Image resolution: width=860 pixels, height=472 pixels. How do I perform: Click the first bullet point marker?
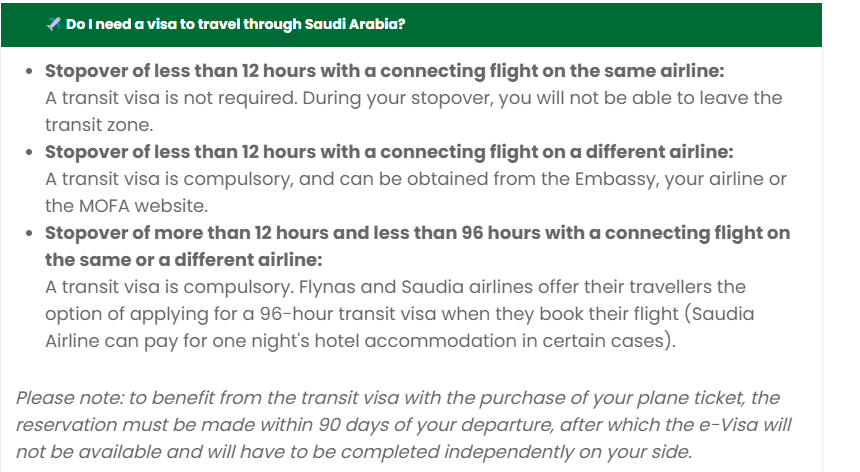pyautogui.click(x=30, y=73)
